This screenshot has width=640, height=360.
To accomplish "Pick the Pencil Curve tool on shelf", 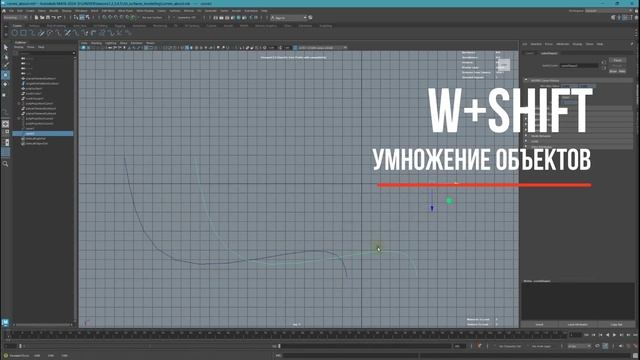I will [x=42, y=33].
